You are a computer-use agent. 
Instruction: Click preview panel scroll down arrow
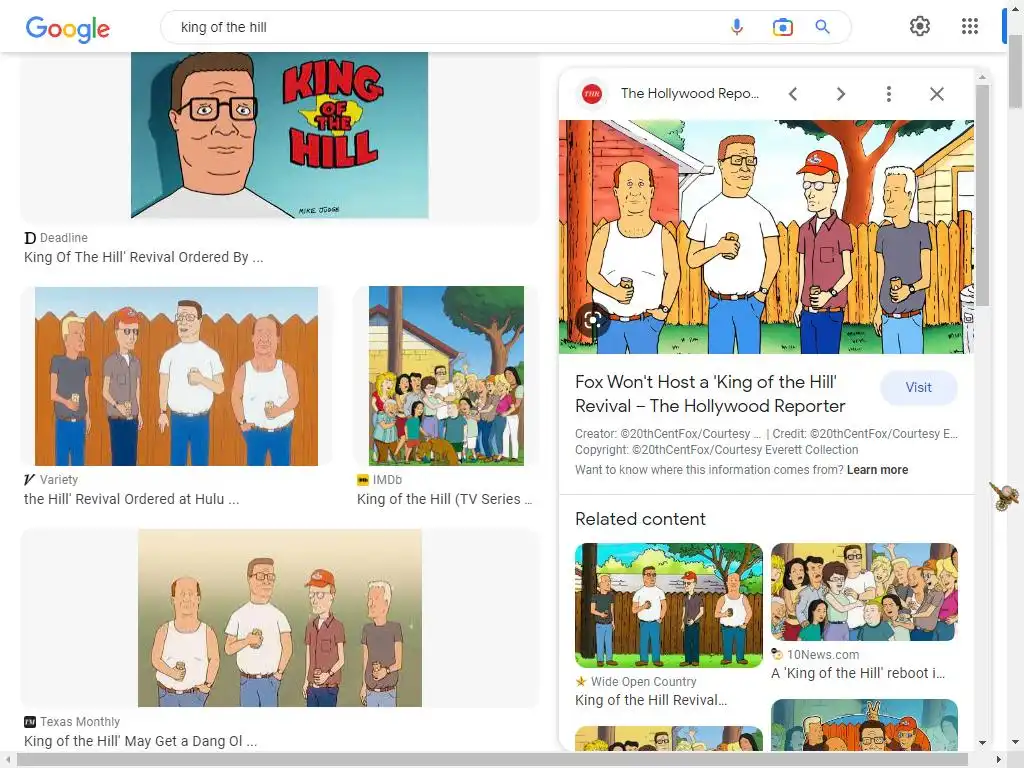click(982, 743)
